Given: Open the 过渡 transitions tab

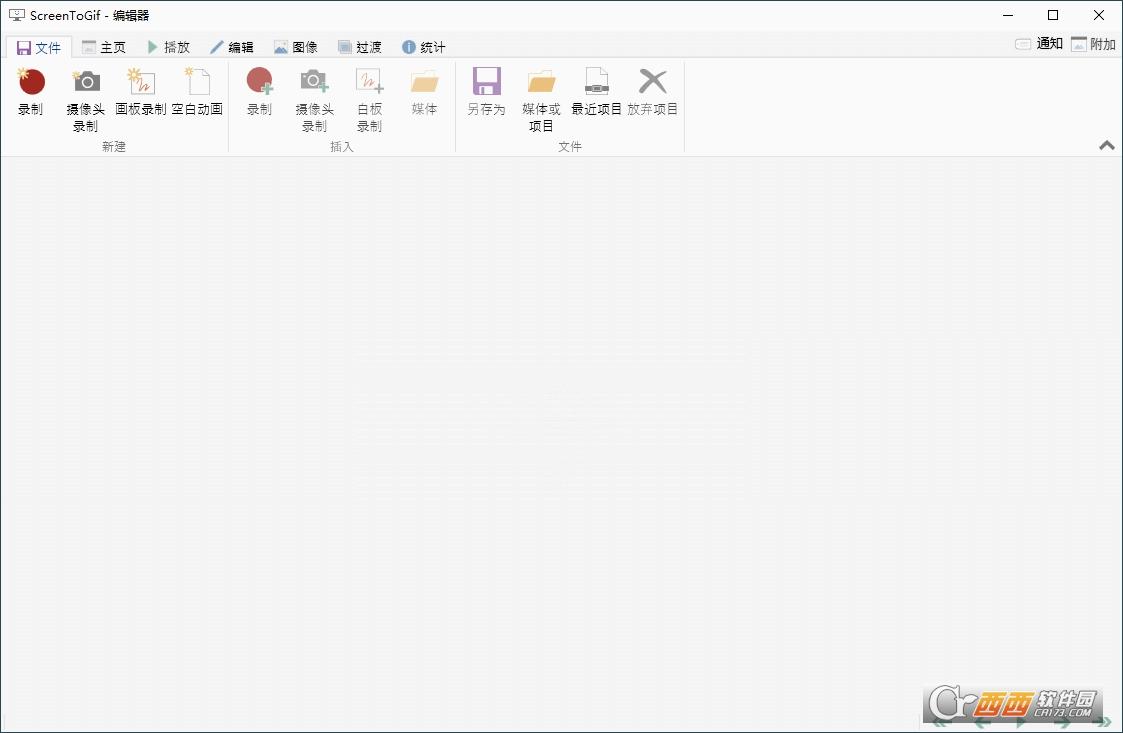Looking at the screenshot, I should 360,47.
